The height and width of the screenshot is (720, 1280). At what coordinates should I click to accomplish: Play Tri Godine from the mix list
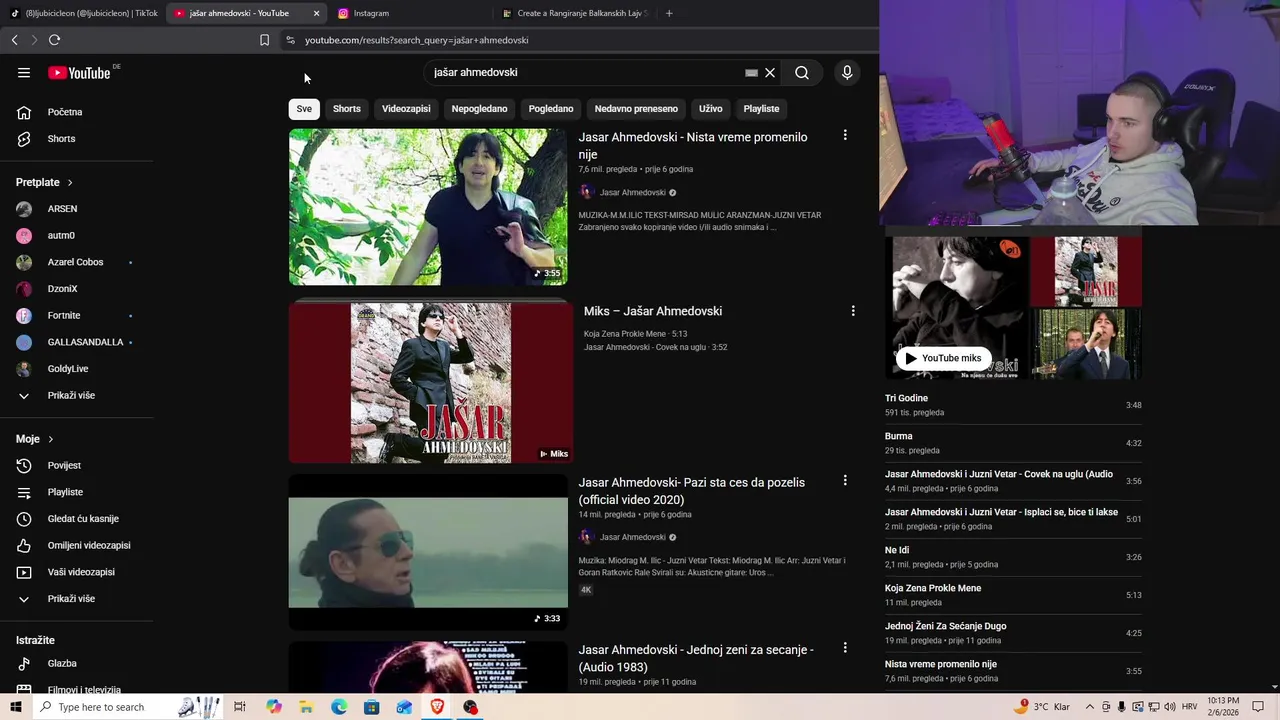[1013, 405]
